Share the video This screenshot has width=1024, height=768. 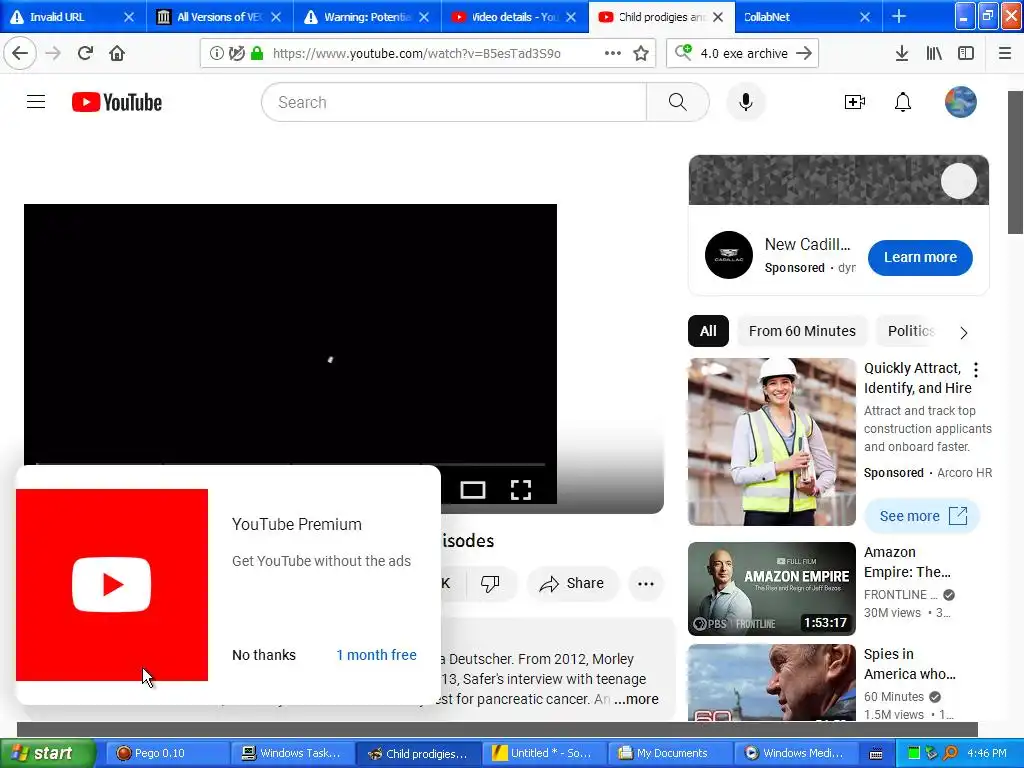pyautogui.click(x=571, y=583)
